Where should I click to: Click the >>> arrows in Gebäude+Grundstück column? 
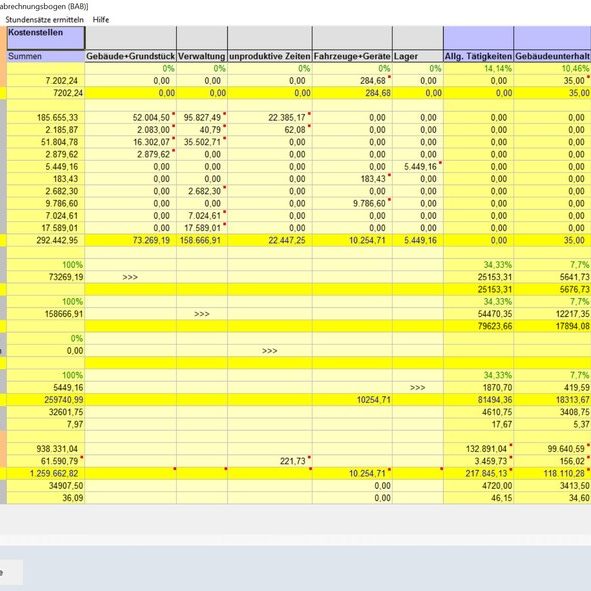(x=130, y=277)
